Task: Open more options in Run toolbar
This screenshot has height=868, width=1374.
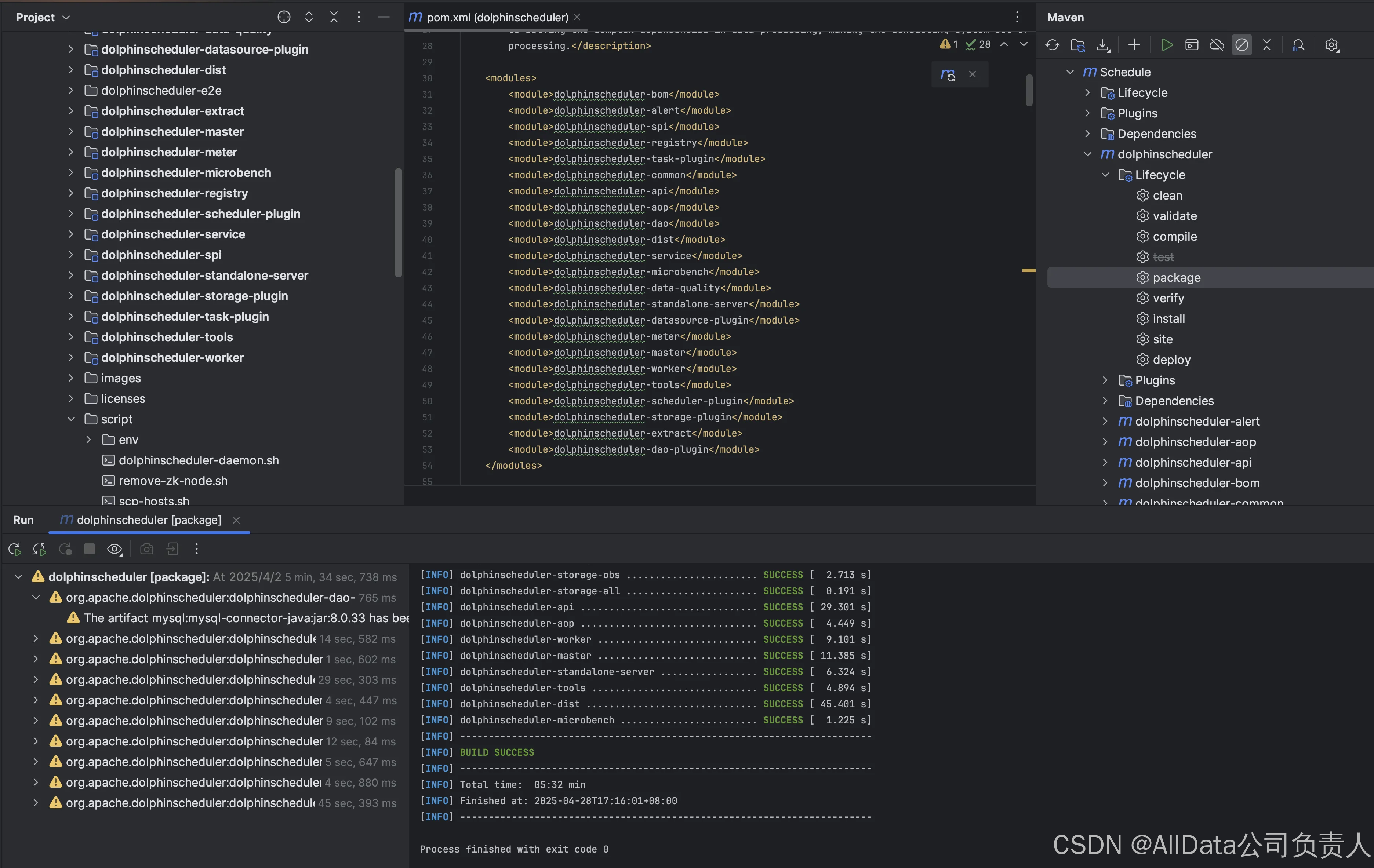Action: [197, 549]
